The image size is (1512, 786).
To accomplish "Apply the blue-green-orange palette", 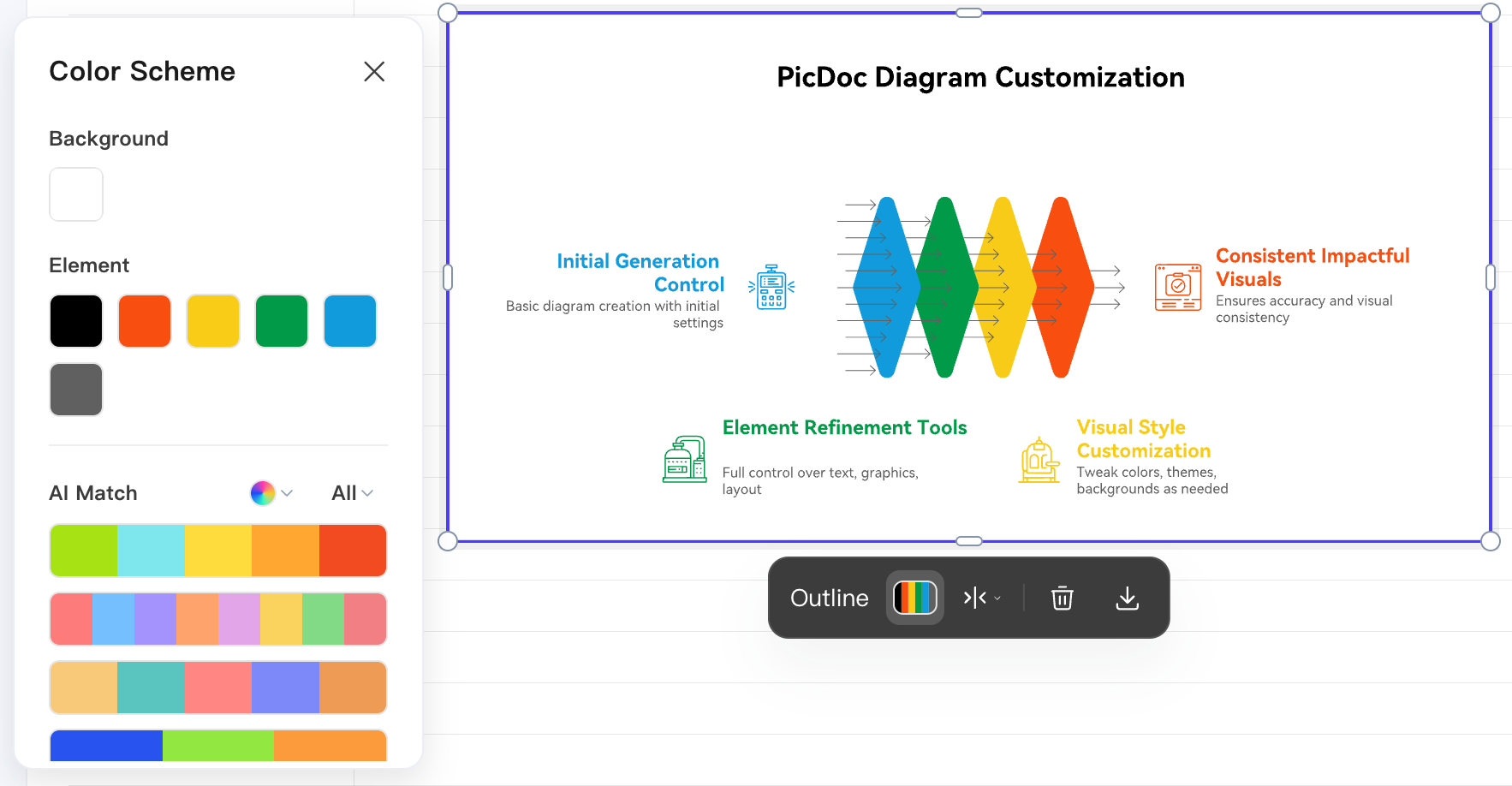I will point(218,746).
